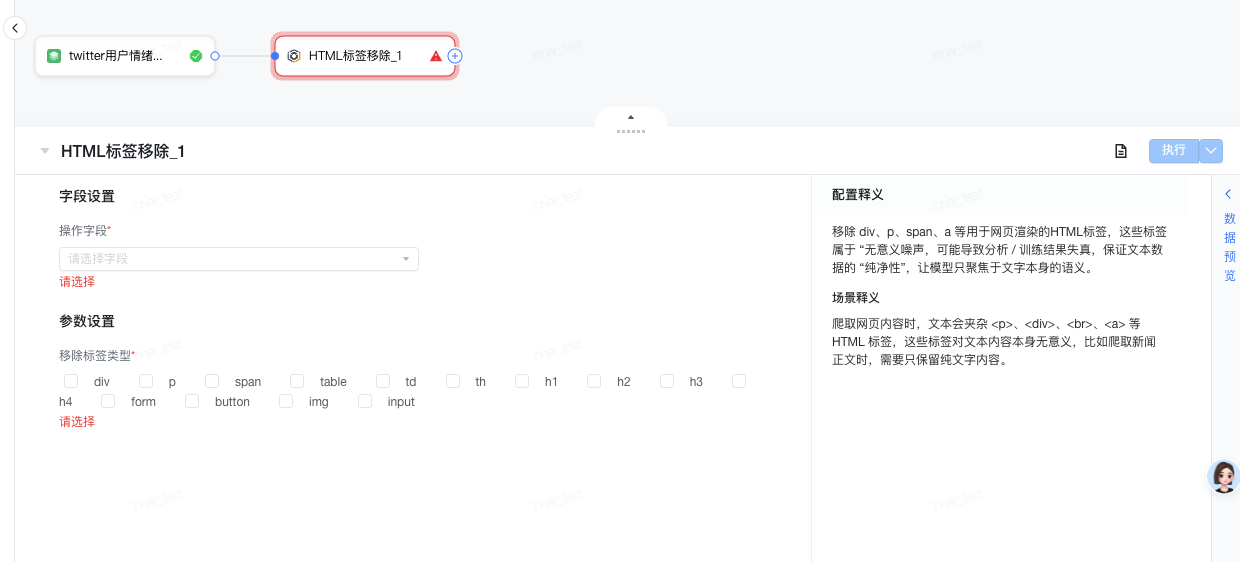Click the green twitter dataset node icon
The width and height of the screenshot is (1240, 562).
click(x=54, y=56)
